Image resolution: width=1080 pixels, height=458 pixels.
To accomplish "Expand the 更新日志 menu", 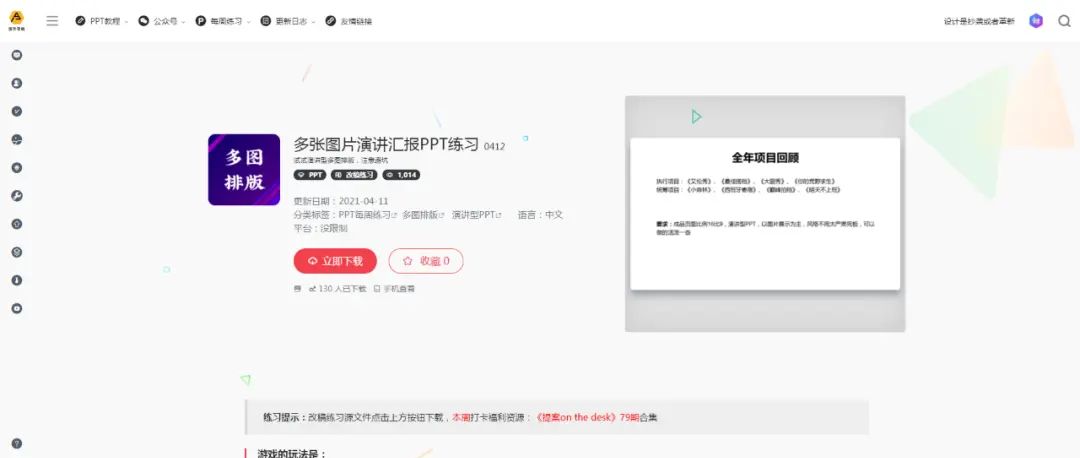I will click(x=288, y=21).
